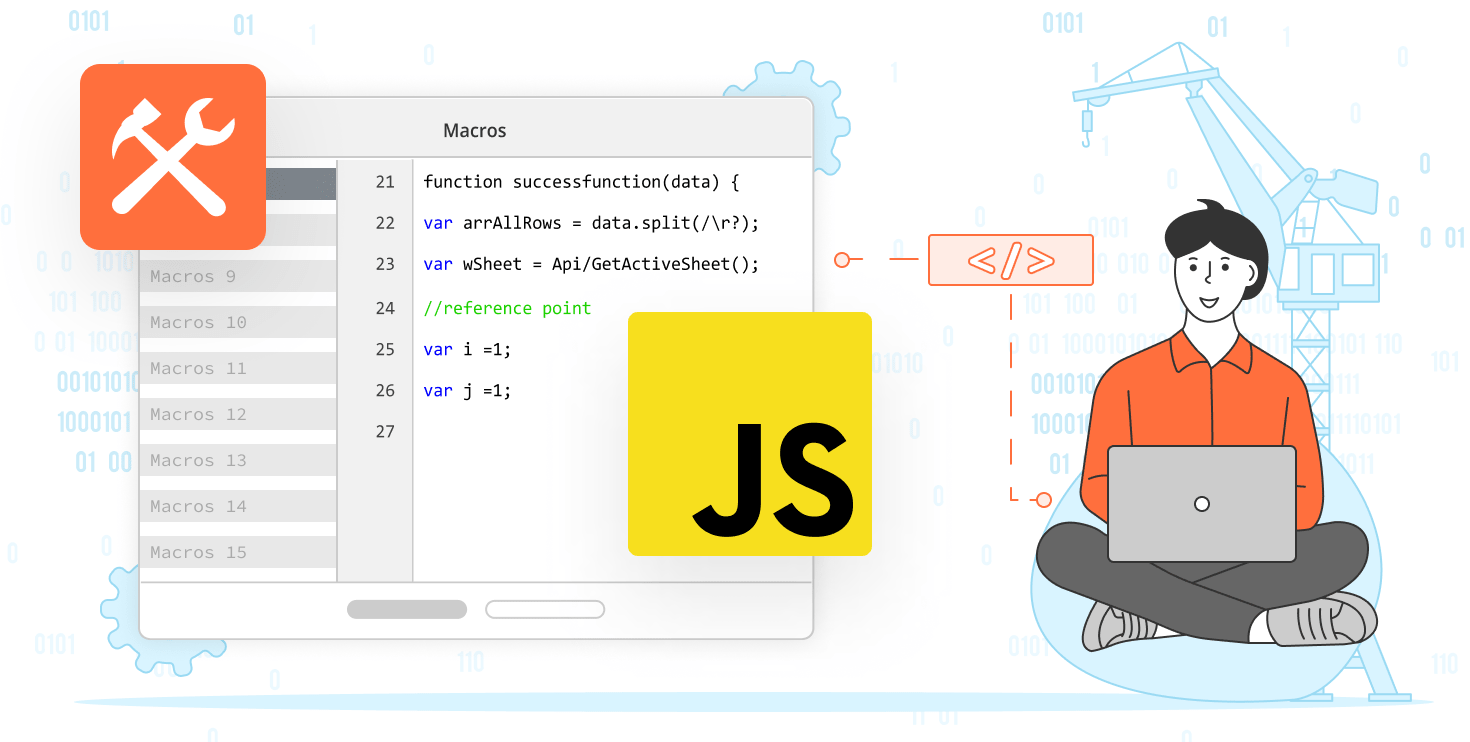Click the orange circle at dashed line end
Image resolution: width=1470 pixels, height=742 pixels.
click(1044, 499)
